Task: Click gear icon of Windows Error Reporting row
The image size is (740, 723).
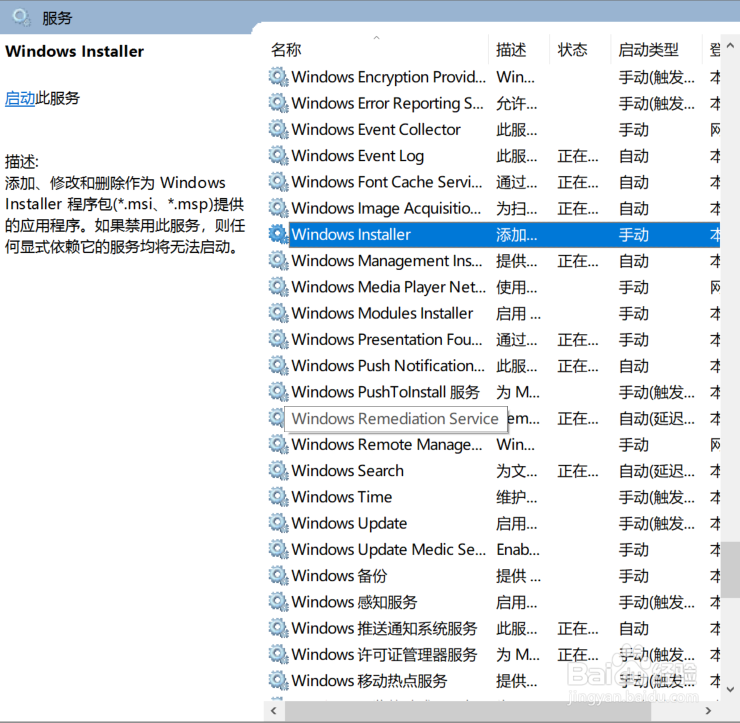Action: click(278, 103)
